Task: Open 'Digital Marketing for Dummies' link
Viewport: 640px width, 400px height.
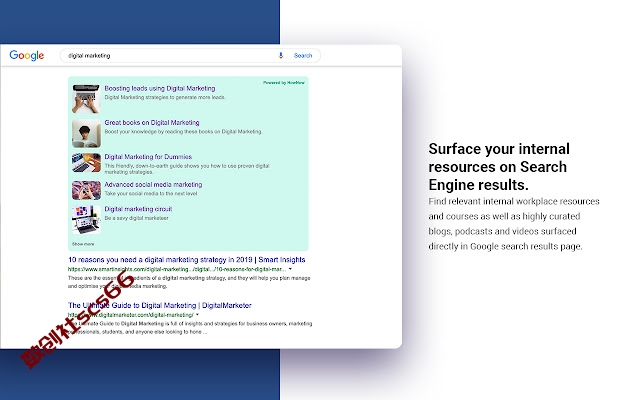Action: coord(148,157)
